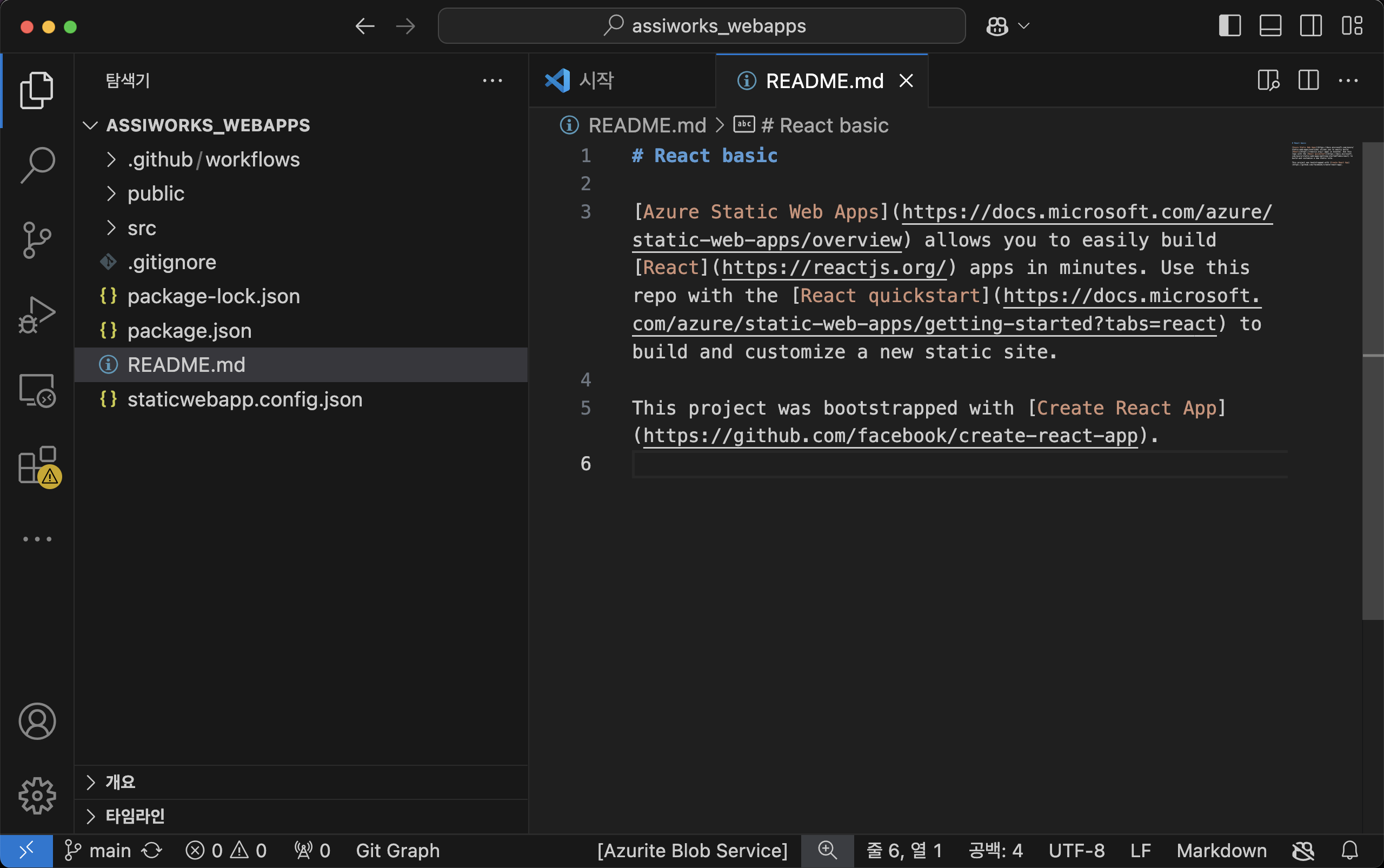1384x868 pixels.
Task: Open Run and Debug view
Action: (37, 315)
